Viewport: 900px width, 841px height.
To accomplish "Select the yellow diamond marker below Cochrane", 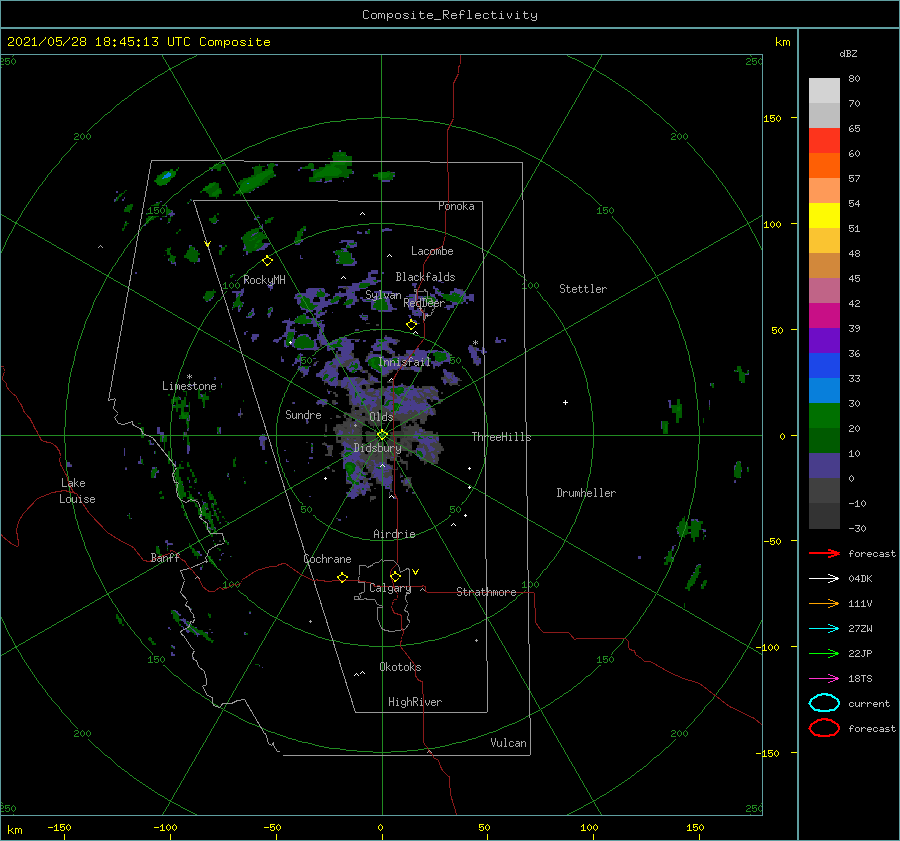I will 342,577.
